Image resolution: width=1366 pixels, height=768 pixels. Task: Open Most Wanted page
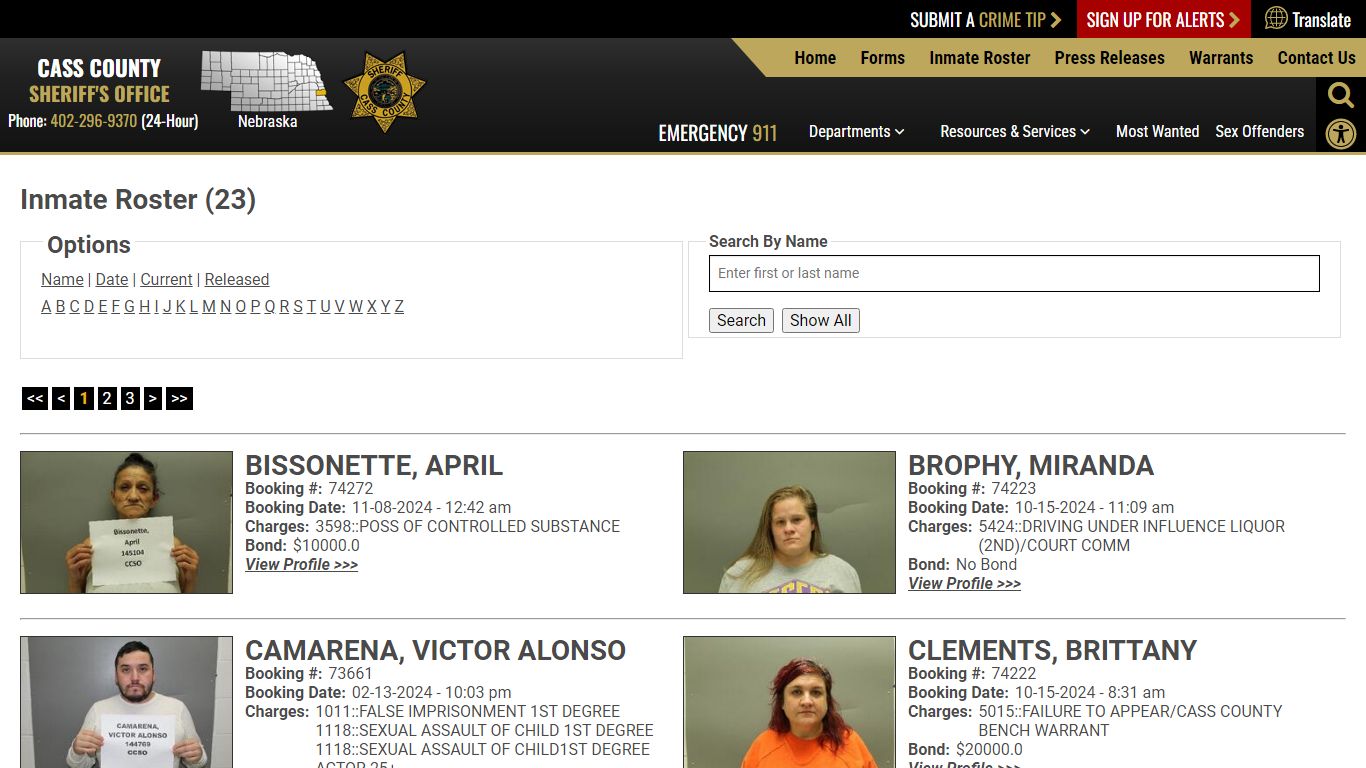1157,131
